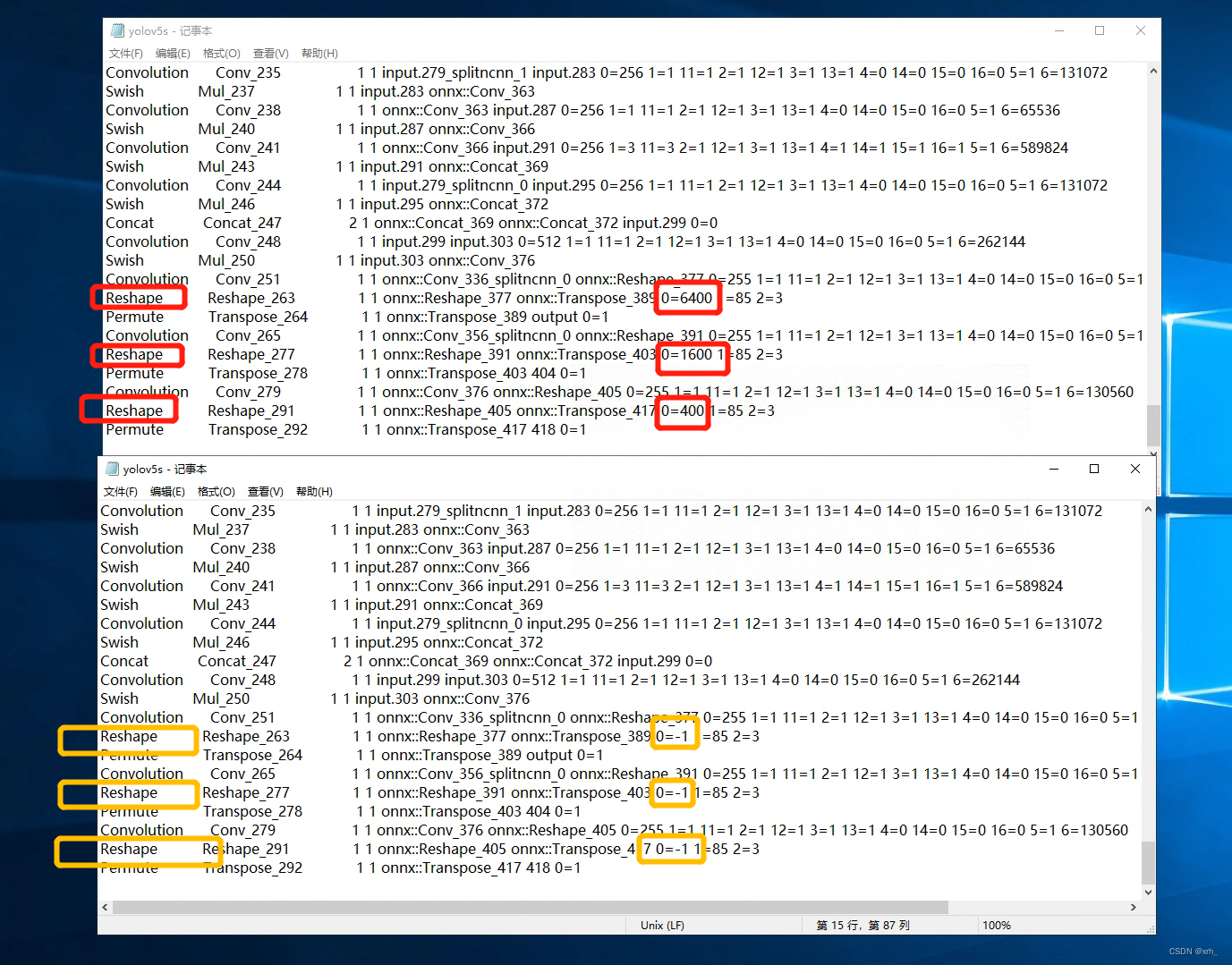This screenshot has height=965, width=1232.
Task: Click 'Conv_241' in the bottom window
Action: pos(242,586)
